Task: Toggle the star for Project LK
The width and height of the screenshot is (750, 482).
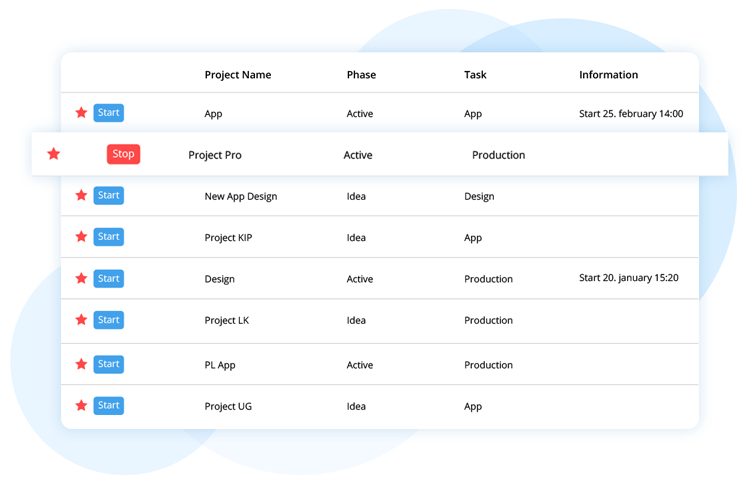Action: [x=81, y=319]
